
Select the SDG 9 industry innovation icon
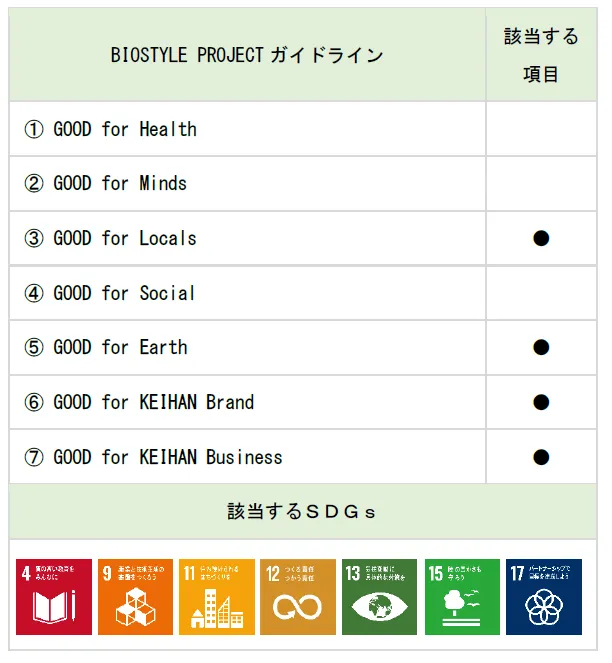point(135,597)
